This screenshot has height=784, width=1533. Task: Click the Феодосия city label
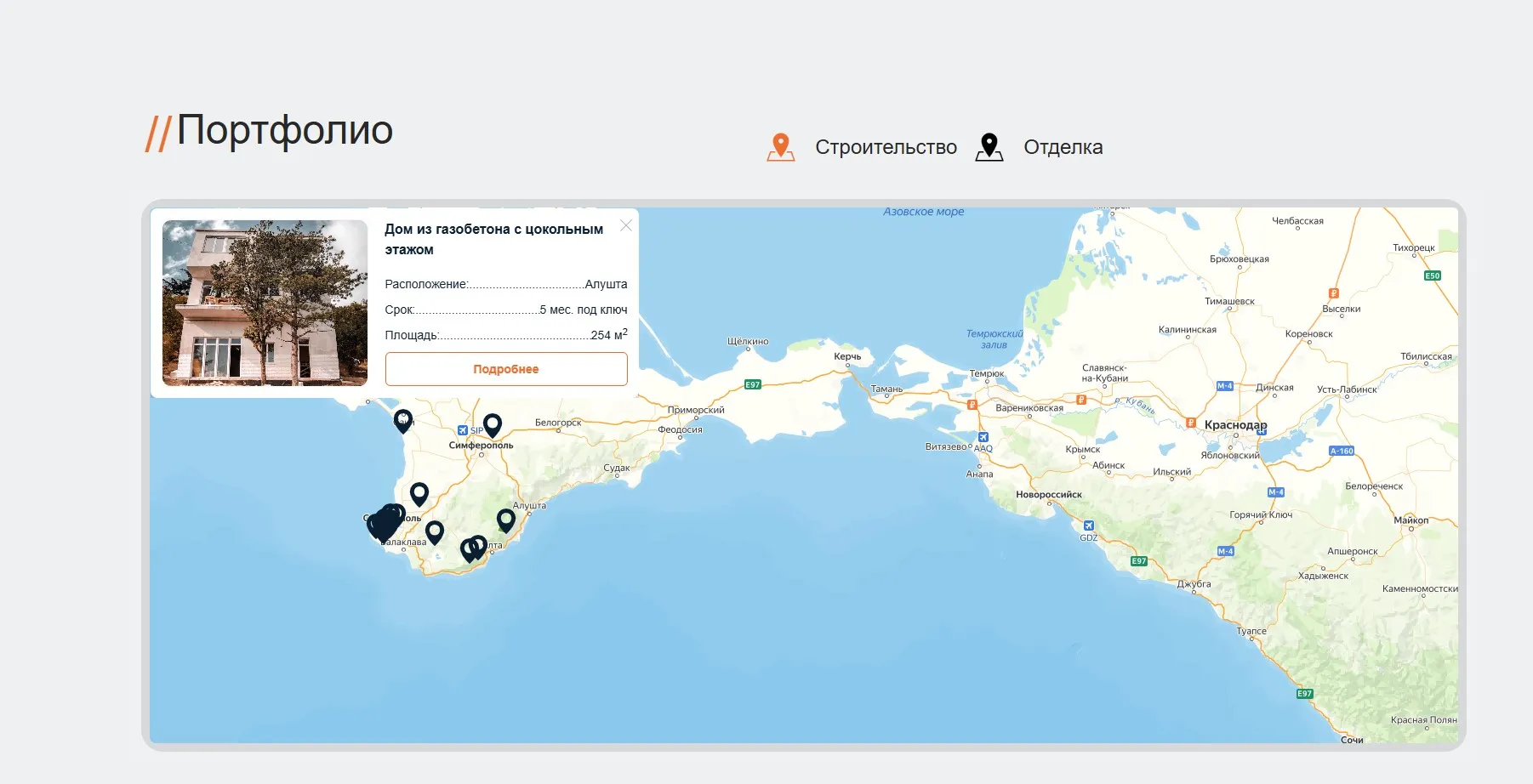680,429
